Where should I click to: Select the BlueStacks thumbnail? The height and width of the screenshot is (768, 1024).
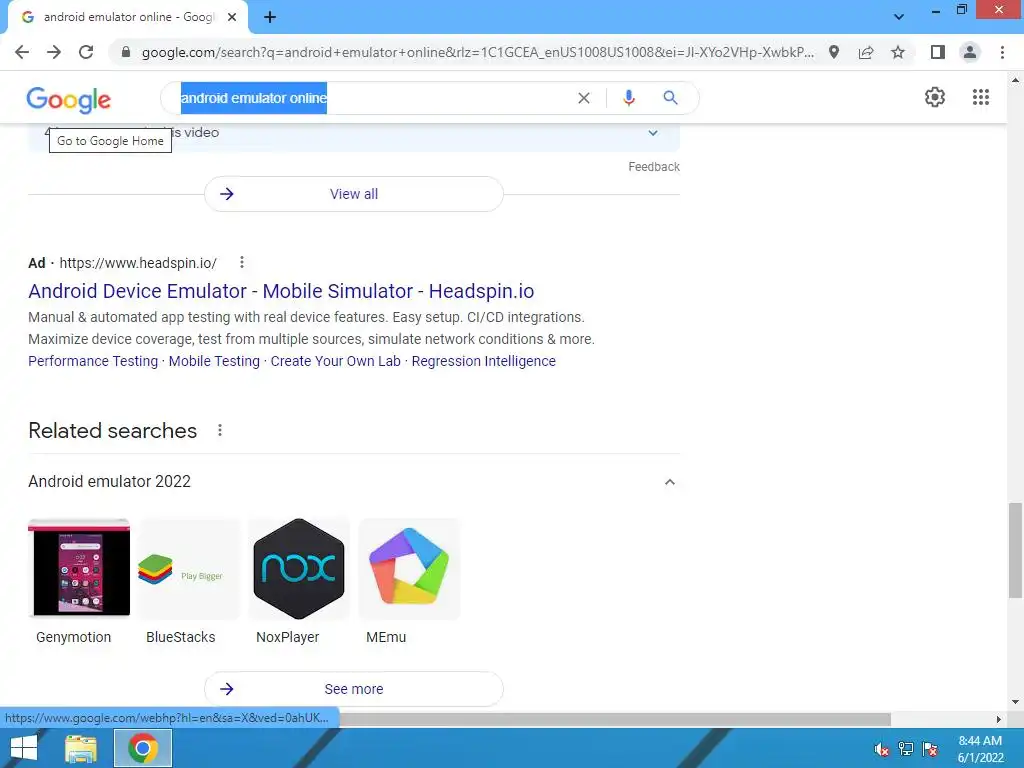tap(189, 568)
